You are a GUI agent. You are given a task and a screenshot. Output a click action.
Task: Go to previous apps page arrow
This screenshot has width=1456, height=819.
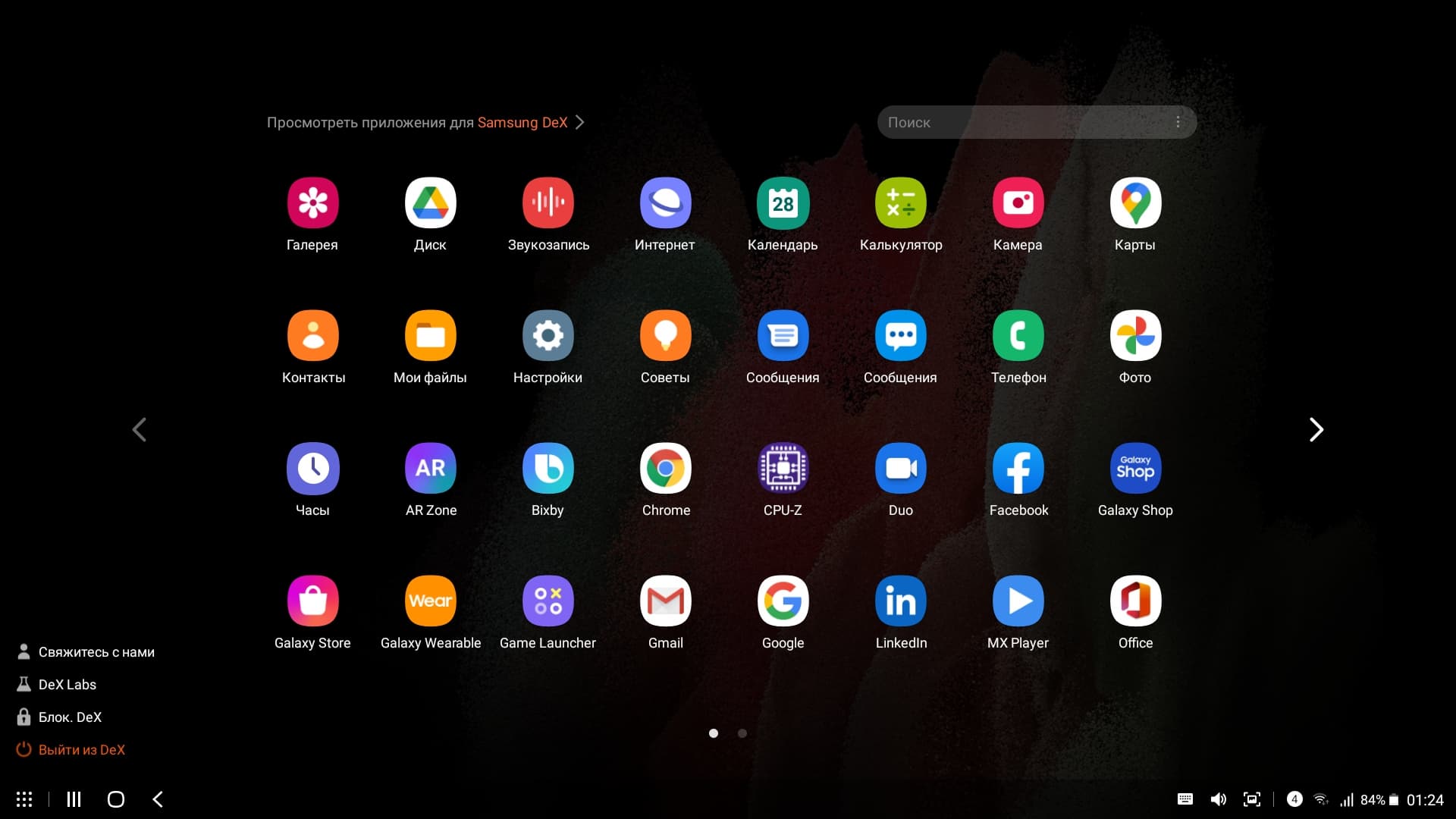[139, 430]
